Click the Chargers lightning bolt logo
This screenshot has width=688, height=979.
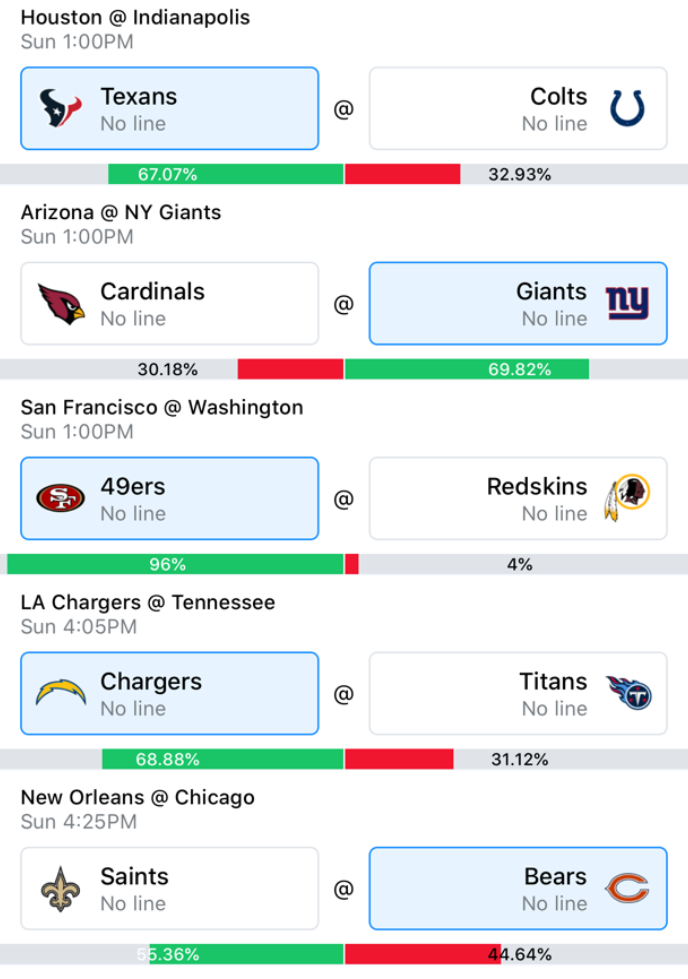[x=61, y=692]
